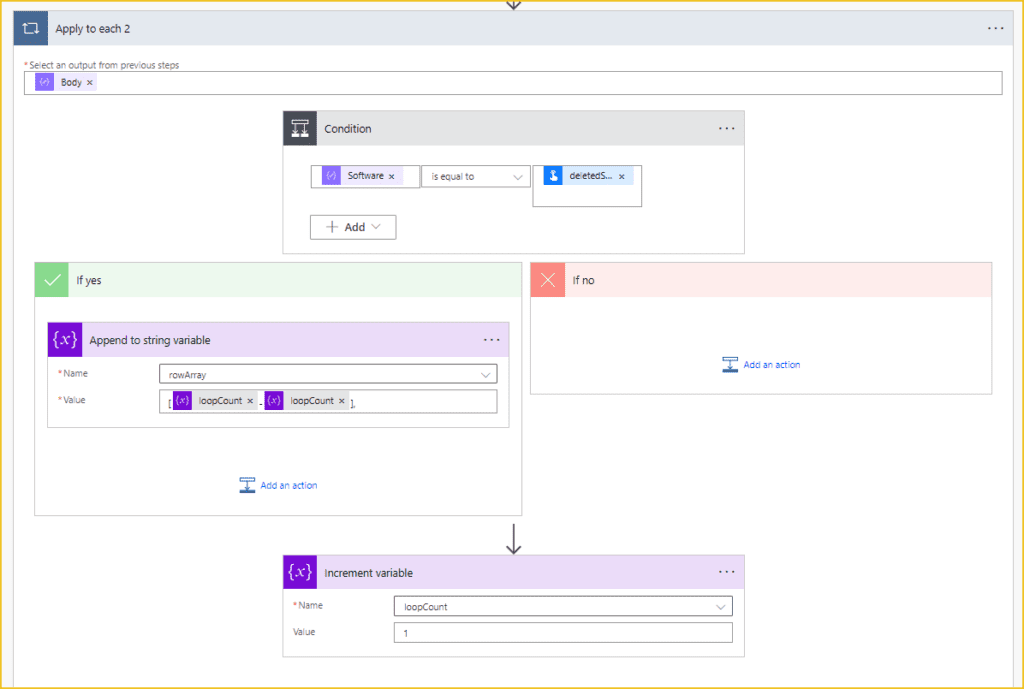
Task: Click the Add button in the Condition block
Action: tap(345, 227)
